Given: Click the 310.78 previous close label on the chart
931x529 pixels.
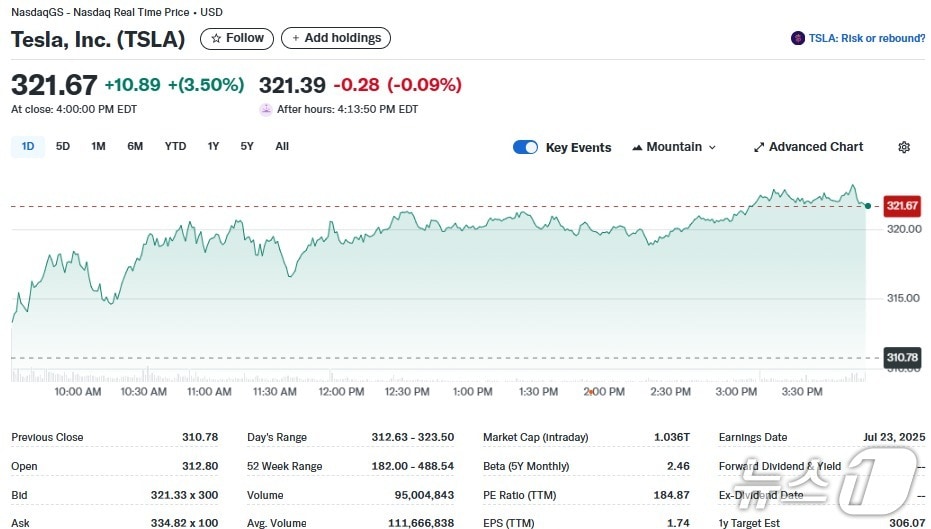Looking at the screenshot, I should [901, 357].
